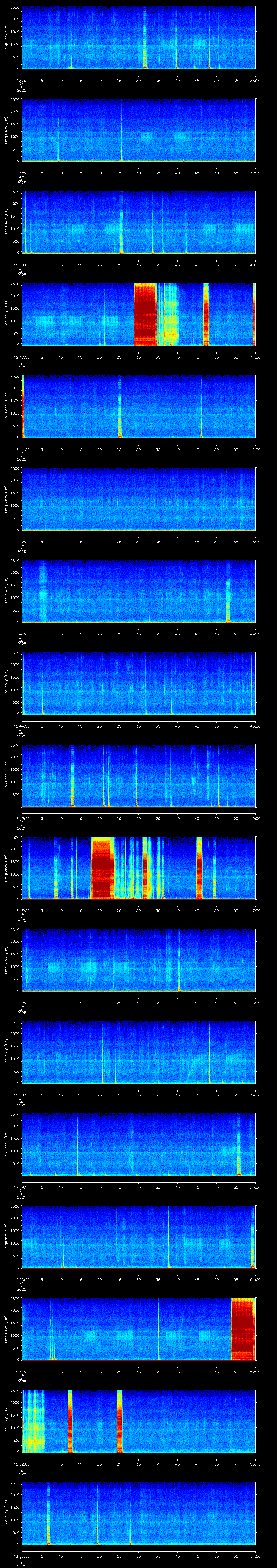The width and height of the screenshot is (277, 1568).
Task: Click the red burst near 25s in 12:52 spectrogram
Action: pos(119,1421)
